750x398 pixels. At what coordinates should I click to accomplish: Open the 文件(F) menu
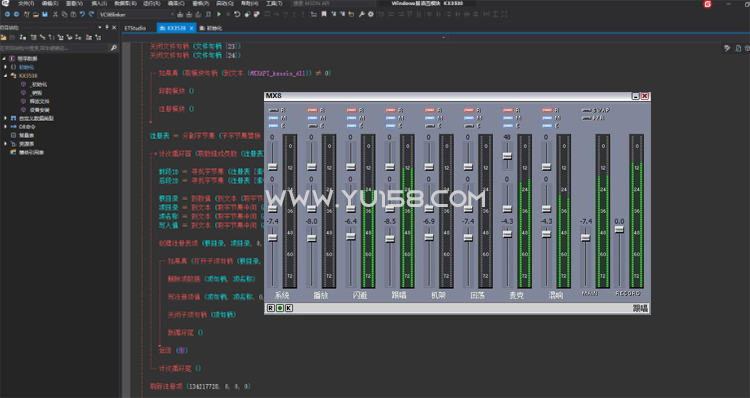[x=26, y=3]
